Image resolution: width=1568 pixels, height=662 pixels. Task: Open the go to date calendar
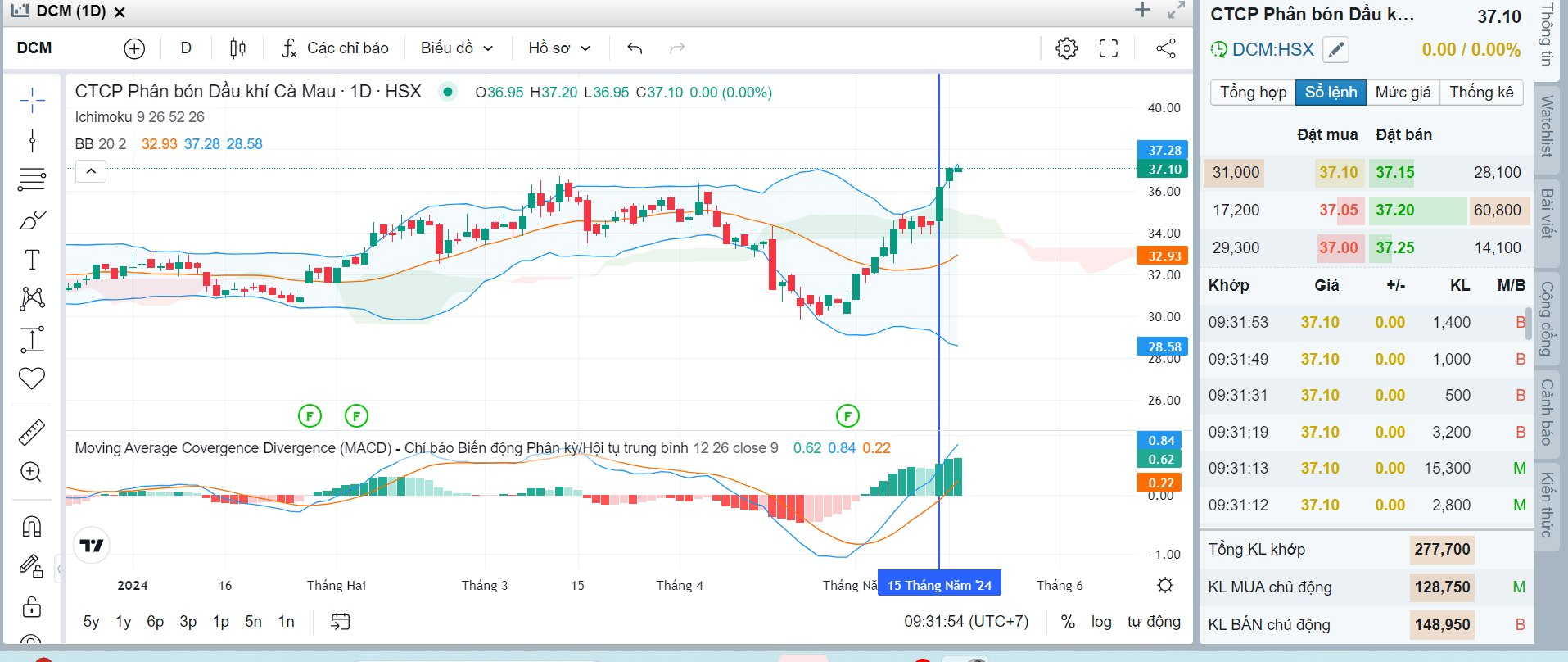coord(341,622)
